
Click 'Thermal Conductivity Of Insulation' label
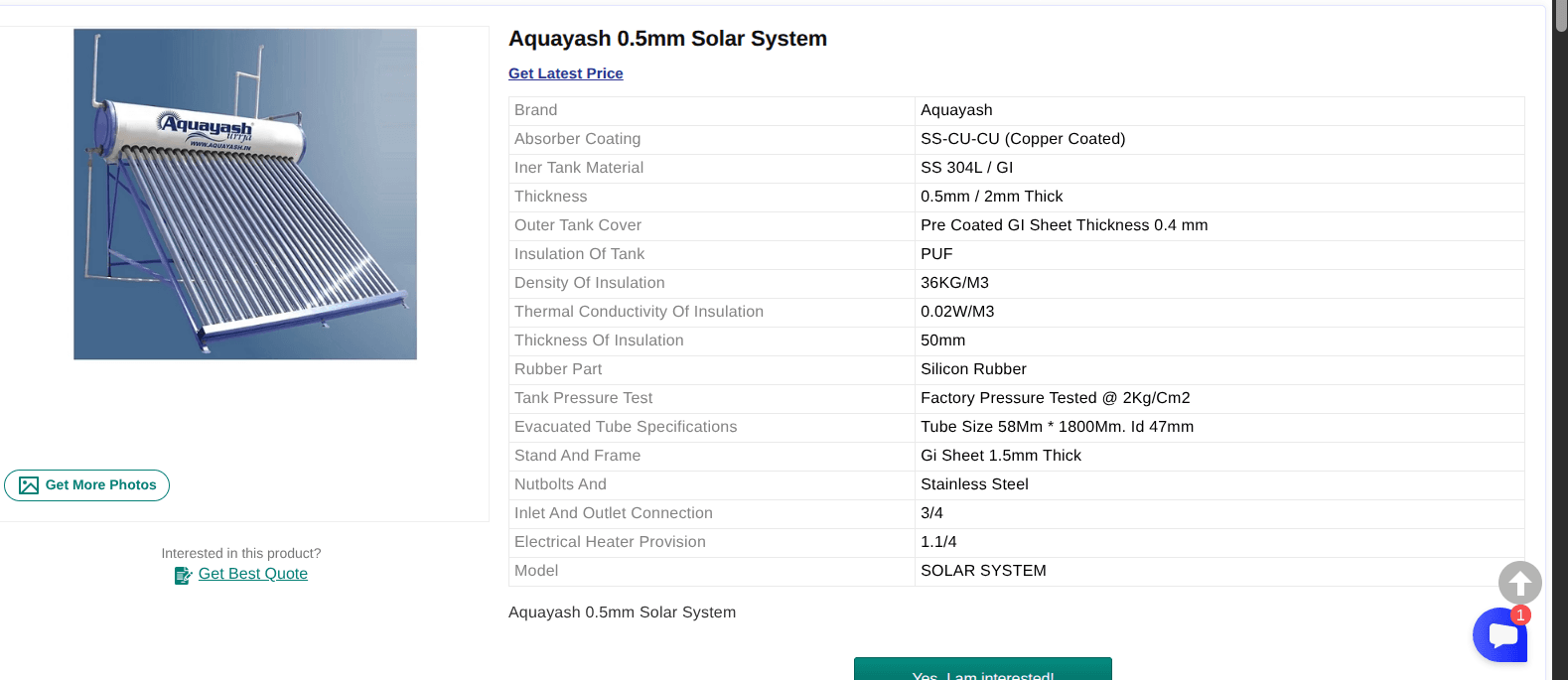pyautogui.click(x=639, y=312)
